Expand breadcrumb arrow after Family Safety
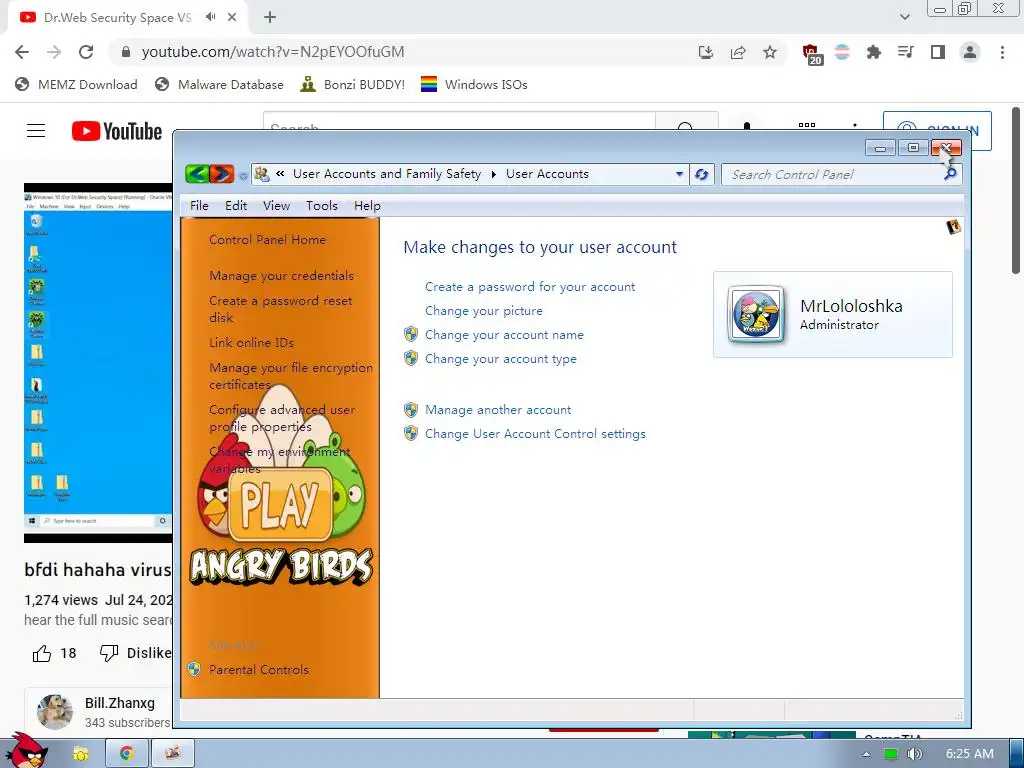The image size is (1024, 768). [x=494, y=174]
